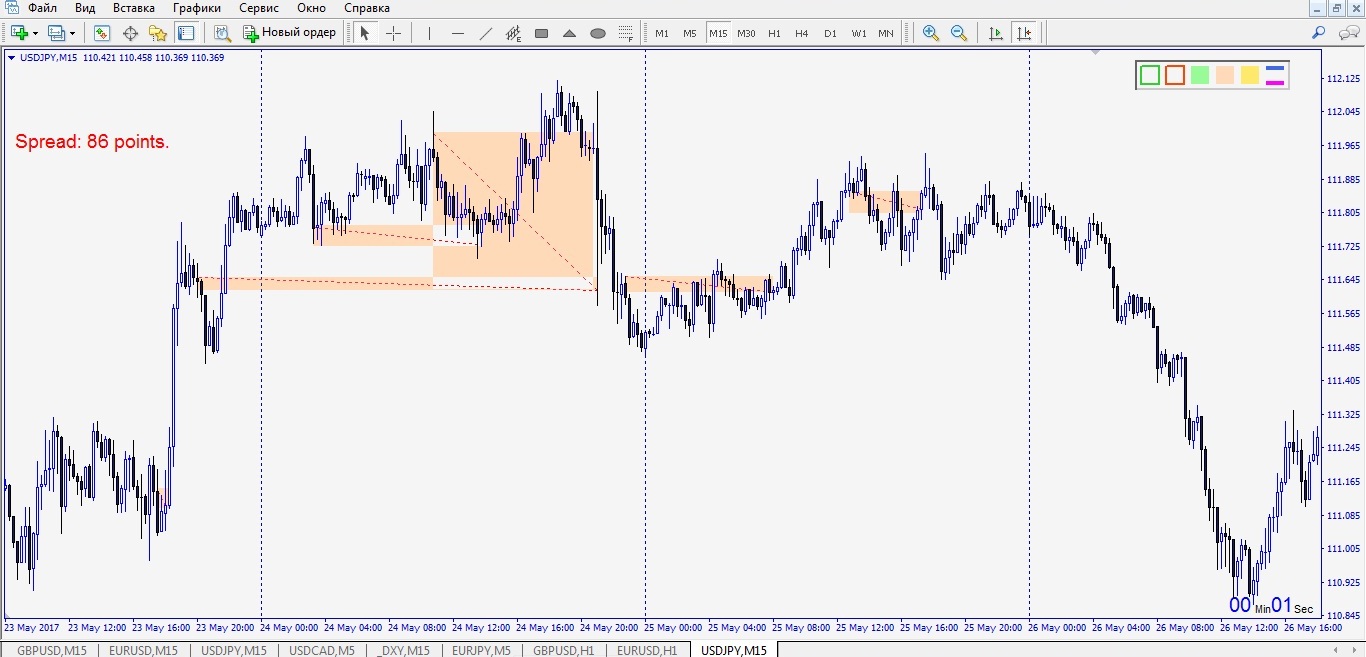Screen dimensions: 1366x657
Task: Select the trendline drawing tool
Action: (486, 33)
